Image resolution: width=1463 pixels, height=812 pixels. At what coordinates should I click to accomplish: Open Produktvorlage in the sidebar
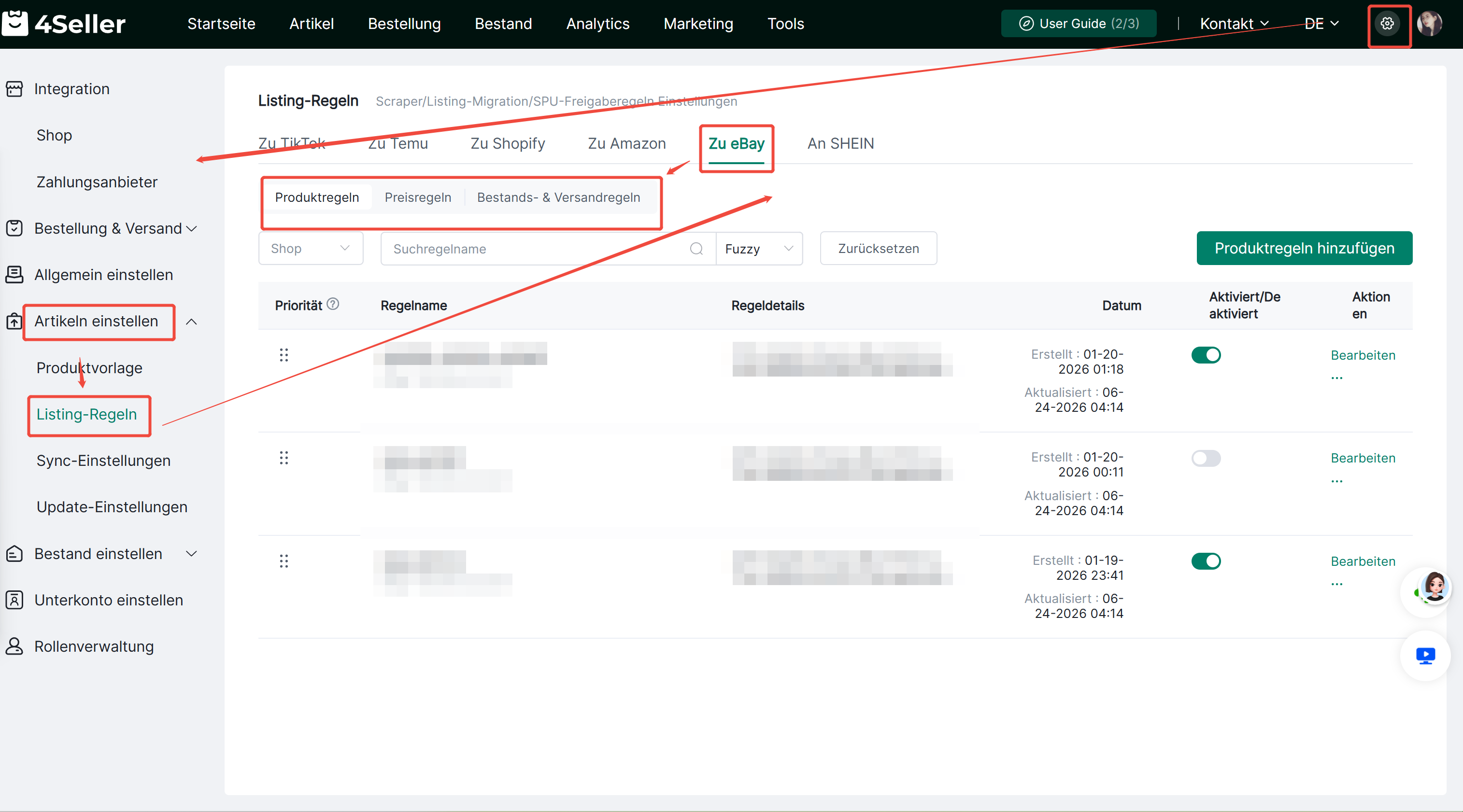[89, 368]
